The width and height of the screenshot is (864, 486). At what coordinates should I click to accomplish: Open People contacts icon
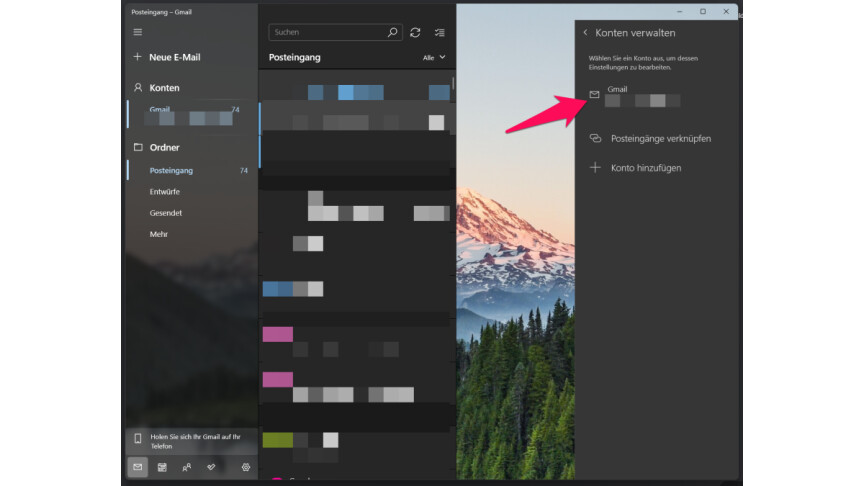(x=187, y=467)
